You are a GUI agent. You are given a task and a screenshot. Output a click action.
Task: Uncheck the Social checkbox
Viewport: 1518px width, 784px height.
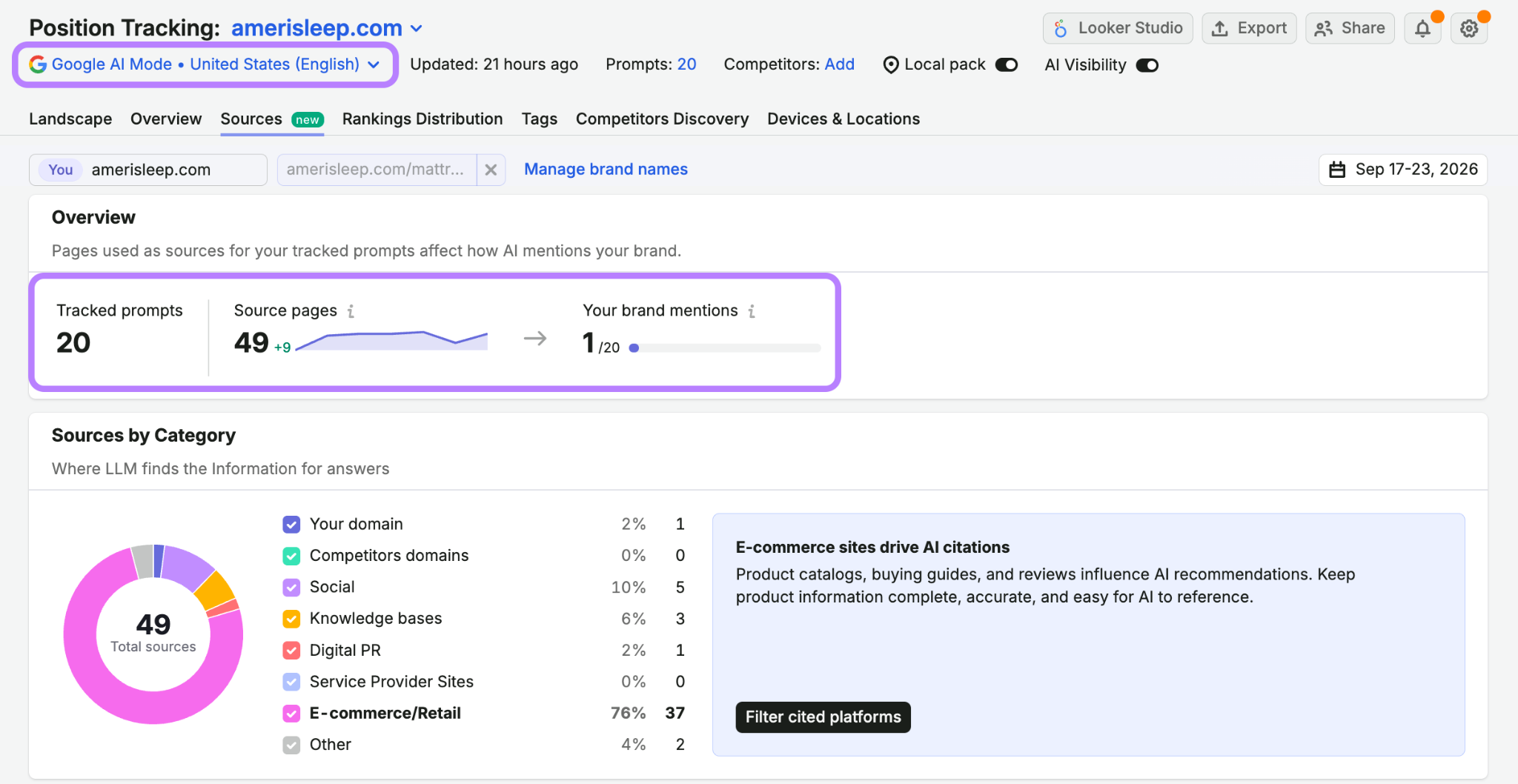tap(291, 588)
